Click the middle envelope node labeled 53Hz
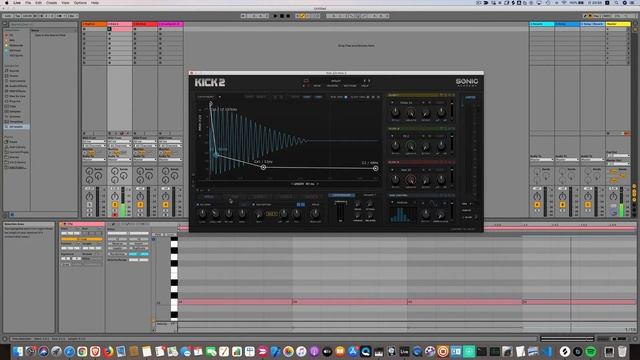Image resolution: width=640 pixels, height=360 pixels. click(263, 167)
